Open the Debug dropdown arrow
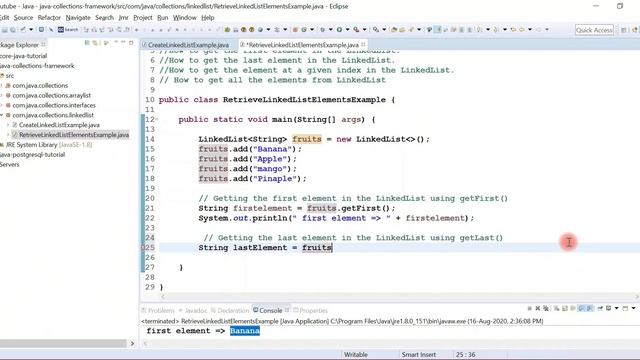This screenshot has height=360, width=640. click(x=331, y=30)
